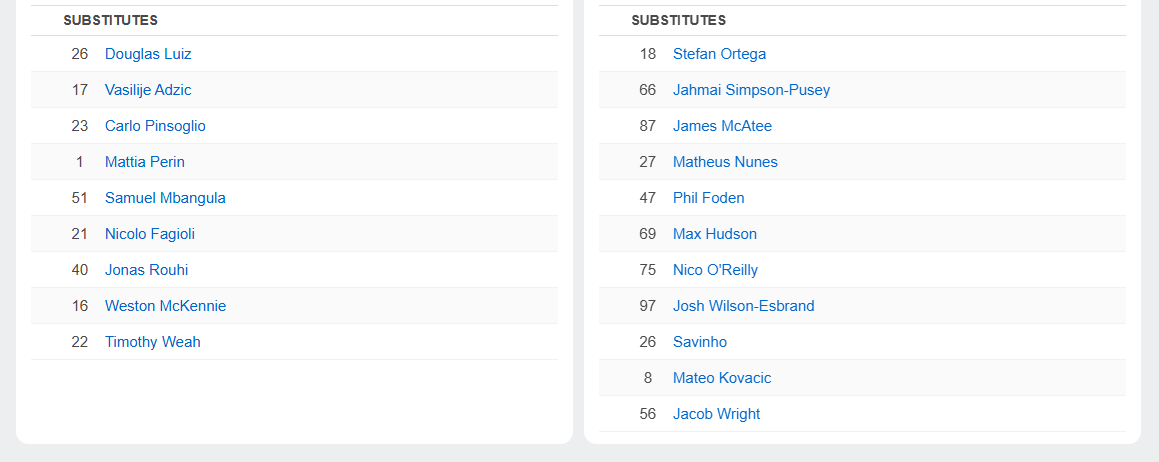Click Timothy Weah's name

click(x=153, y=342)
